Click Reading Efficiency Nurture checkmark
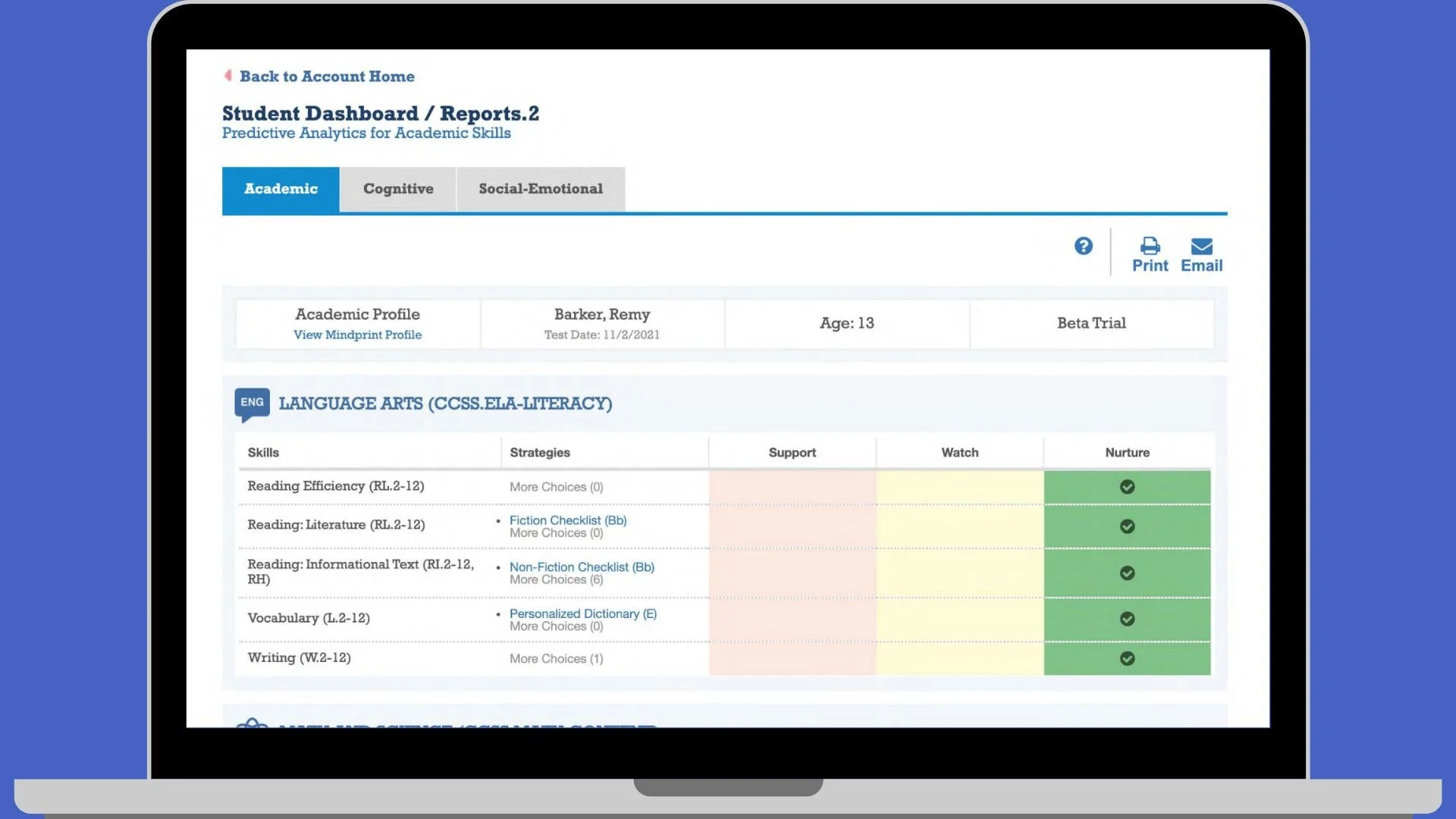1456x819 pixels. click(1127, 487)
